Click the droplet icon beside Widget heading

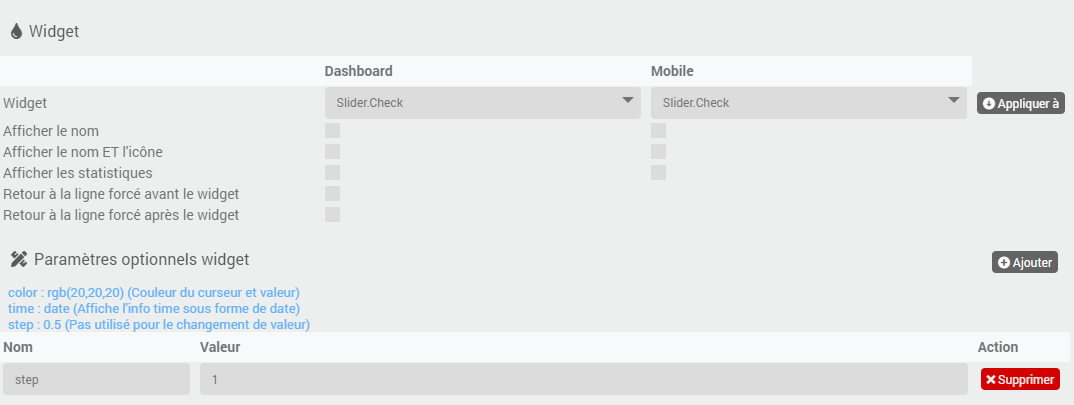click(x=16, y=31)
